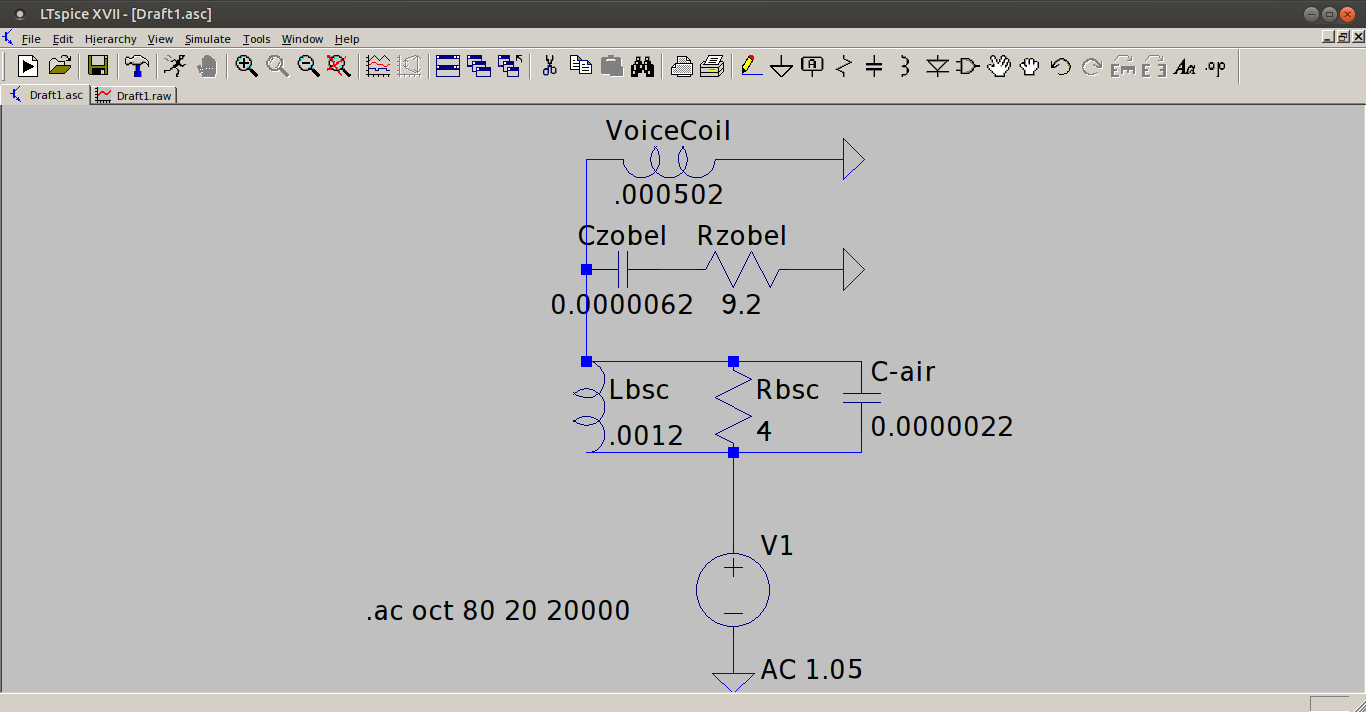This screenshot has height=712, width=1366.
Task: Open the Tools menu
Action: click(x=256, y=39)
